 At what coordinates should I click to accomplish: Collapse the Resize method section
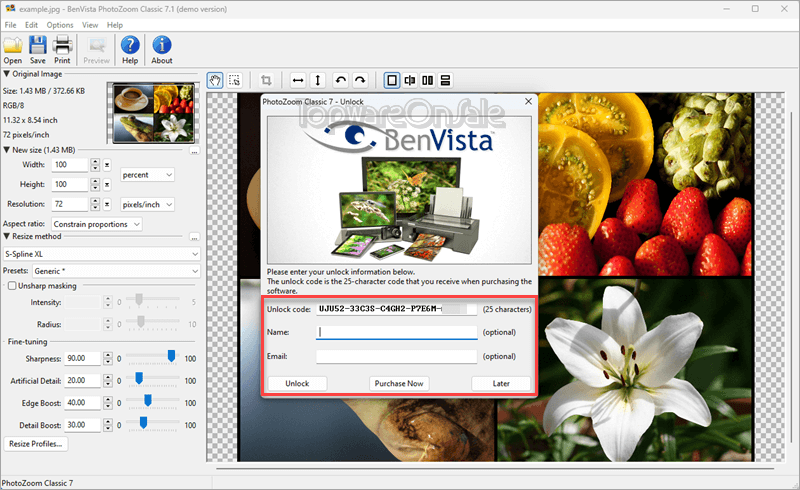coord(7,236)
